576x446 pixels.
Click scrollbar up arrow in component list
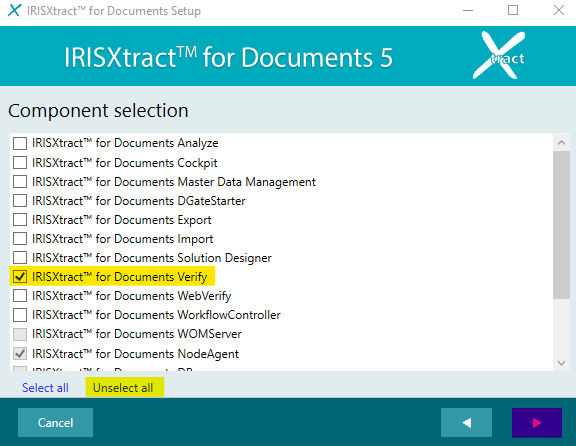(561, 143)
